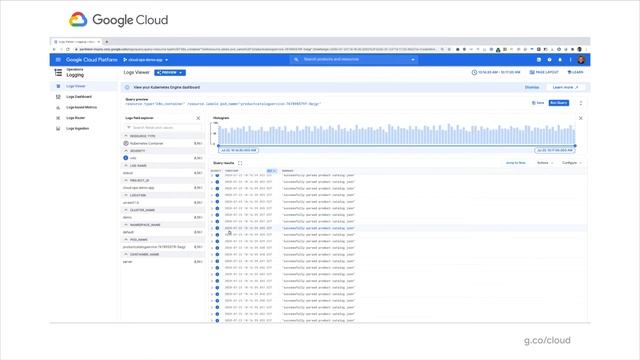Click the Logs-based Metrics sidebar icon
This screenshot has width=640, height=360.
pos(58,107)
